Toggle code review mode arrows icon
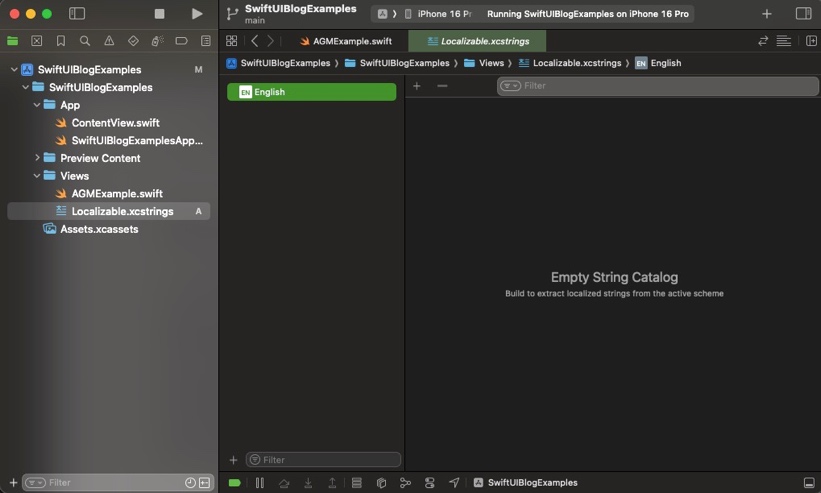This screenshot has width=821, height=493. tap(763, 41)
